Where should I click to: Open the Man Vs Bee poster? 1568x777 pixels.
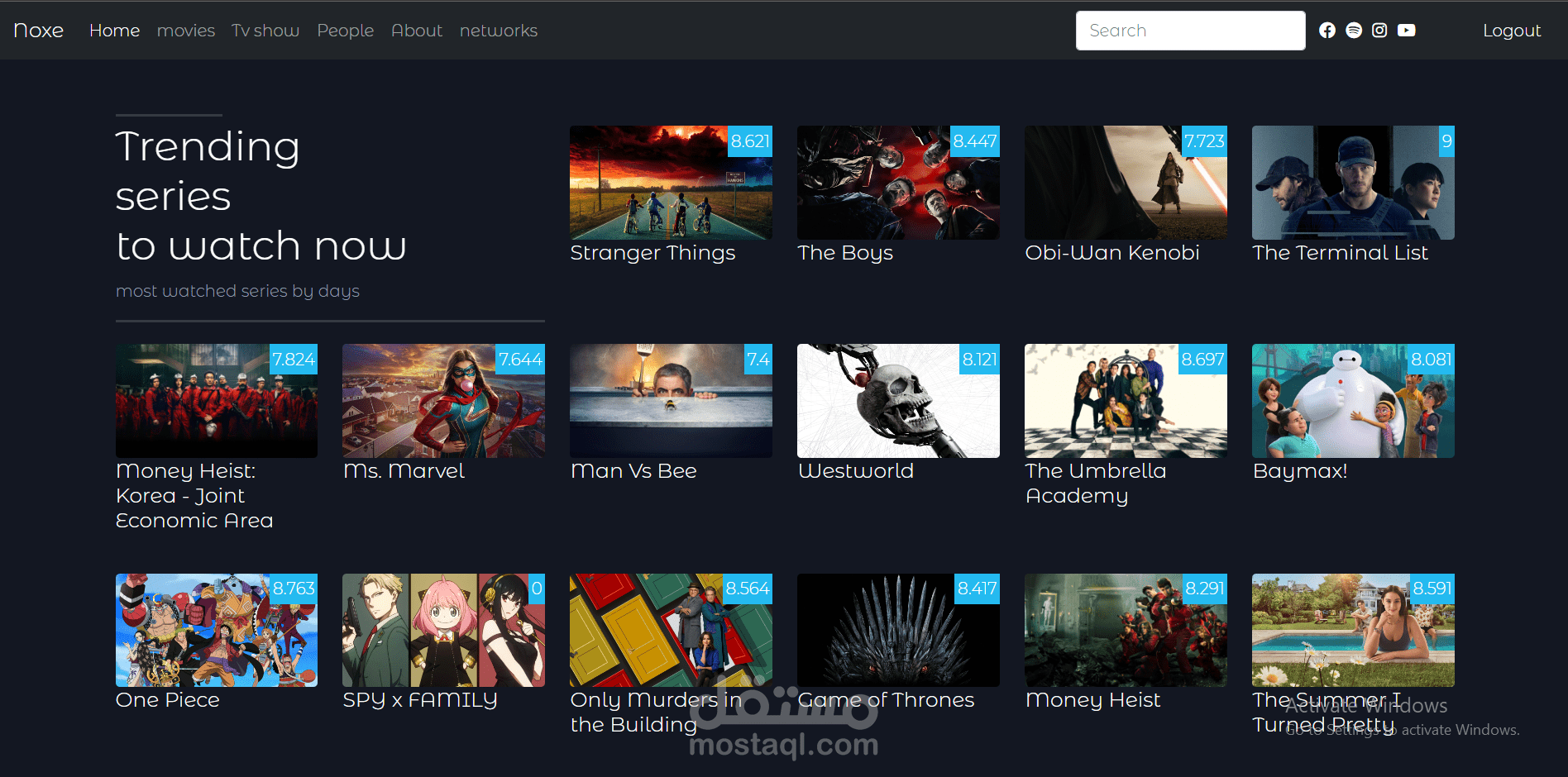pos(671,401)
